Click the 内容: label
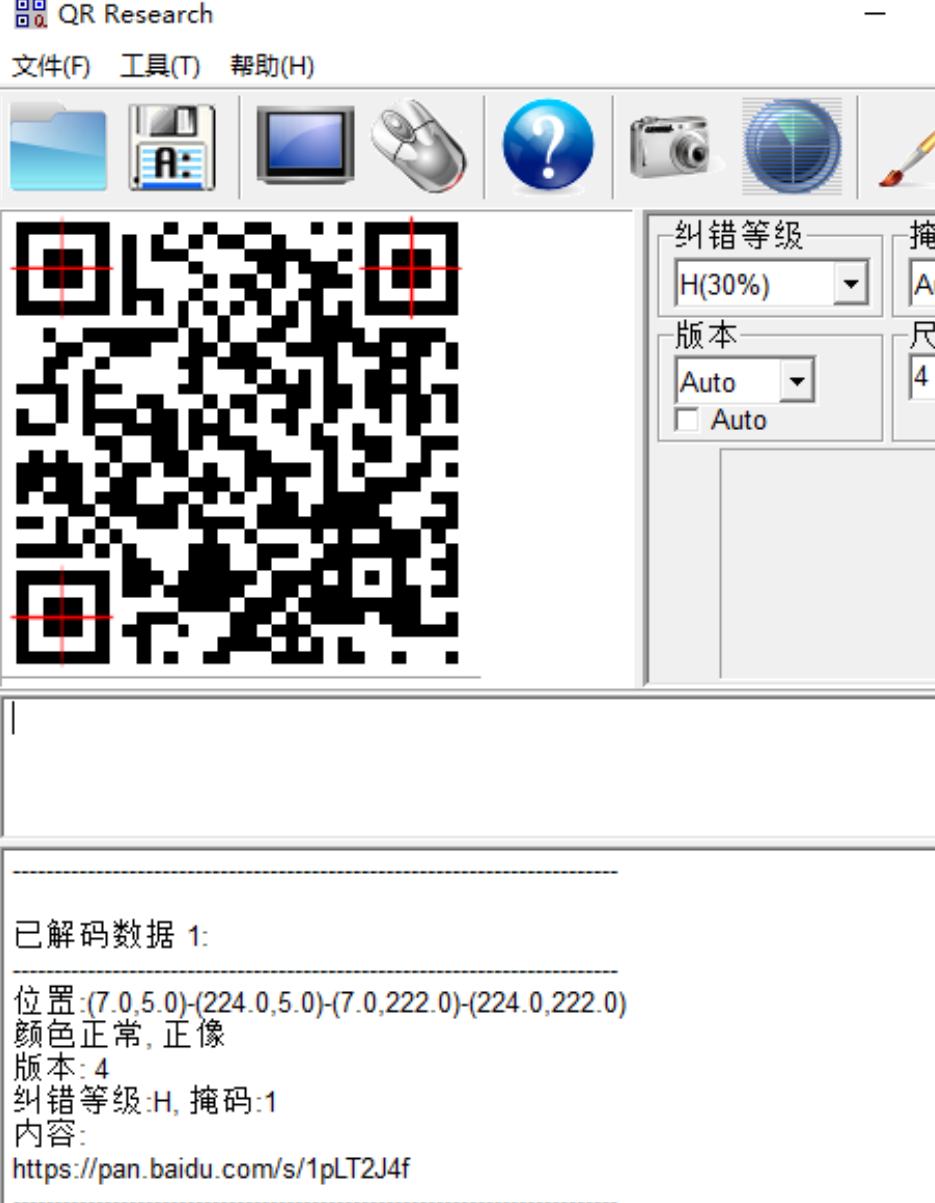Image resolution: width=935 pixels, height=1203 pixels. coord(50,1135)
